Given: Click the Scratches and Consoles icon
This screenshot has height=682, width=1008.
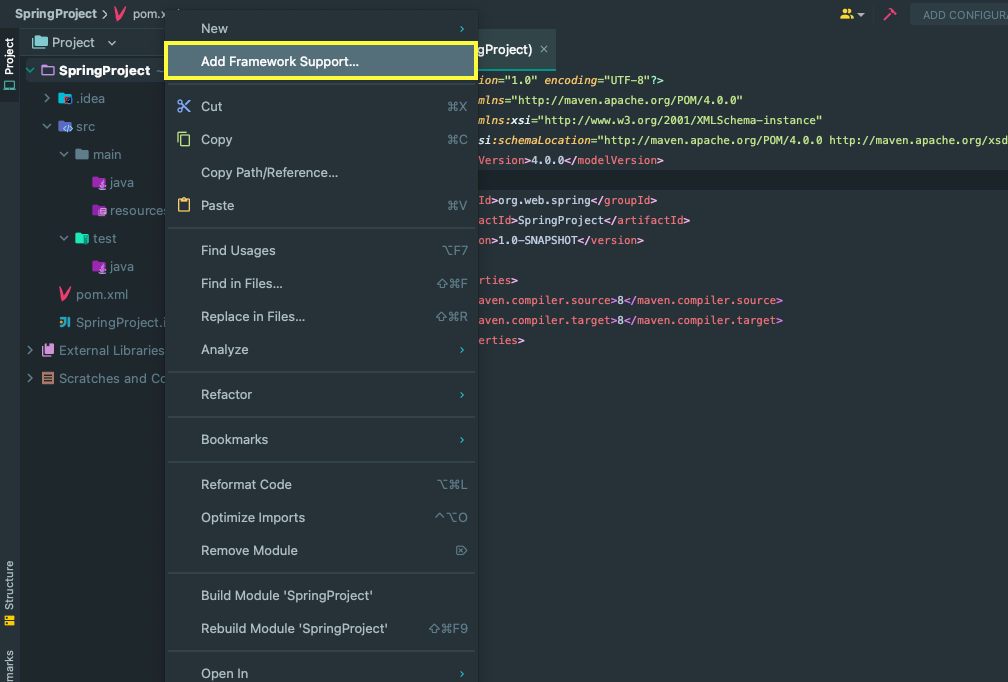Looking at the screenshot, I should [x=48, y=378].
